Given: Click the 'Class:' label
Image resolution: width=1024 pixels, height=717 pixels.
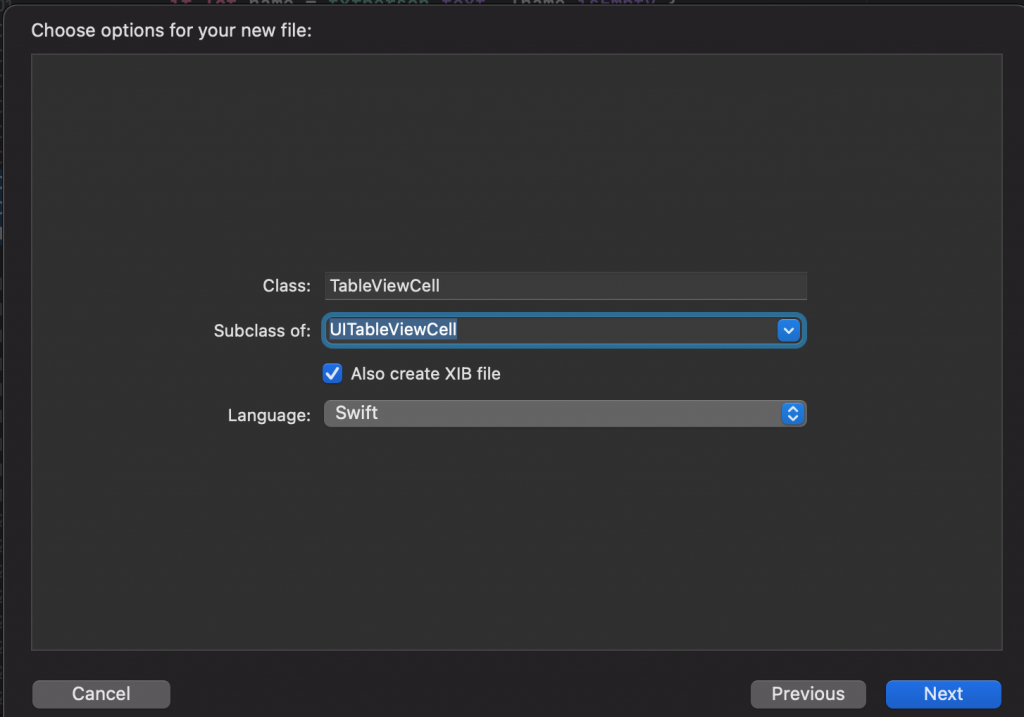Looking at the screenshot, I should click(x=287, y=286).
